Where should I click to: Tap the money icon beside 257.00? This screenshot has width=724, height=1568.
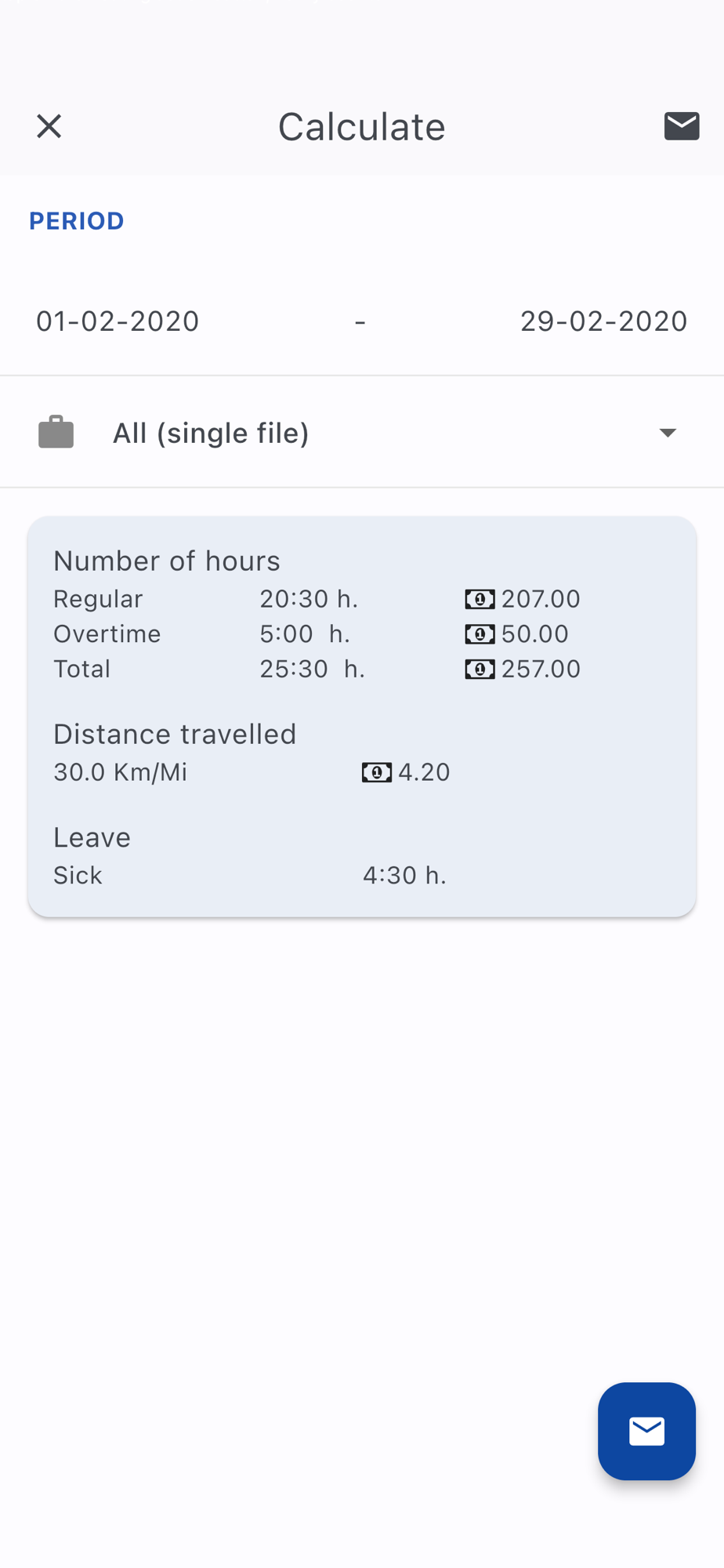point(480,670)
